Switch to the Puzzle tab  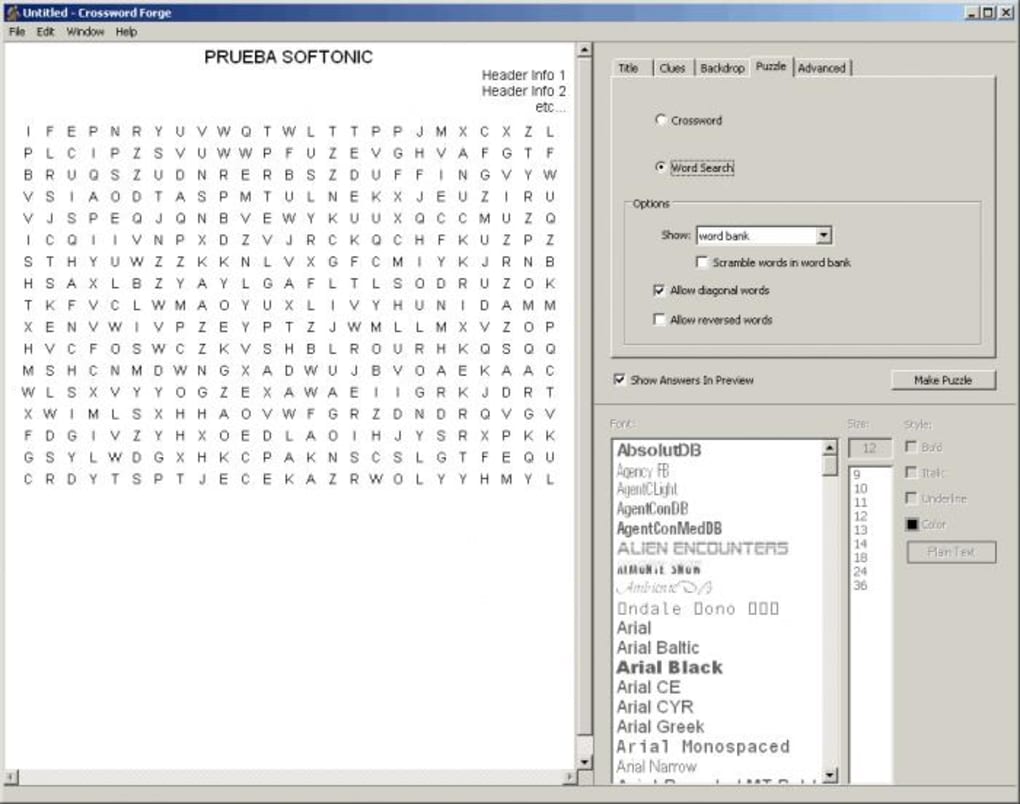(771, 66)
